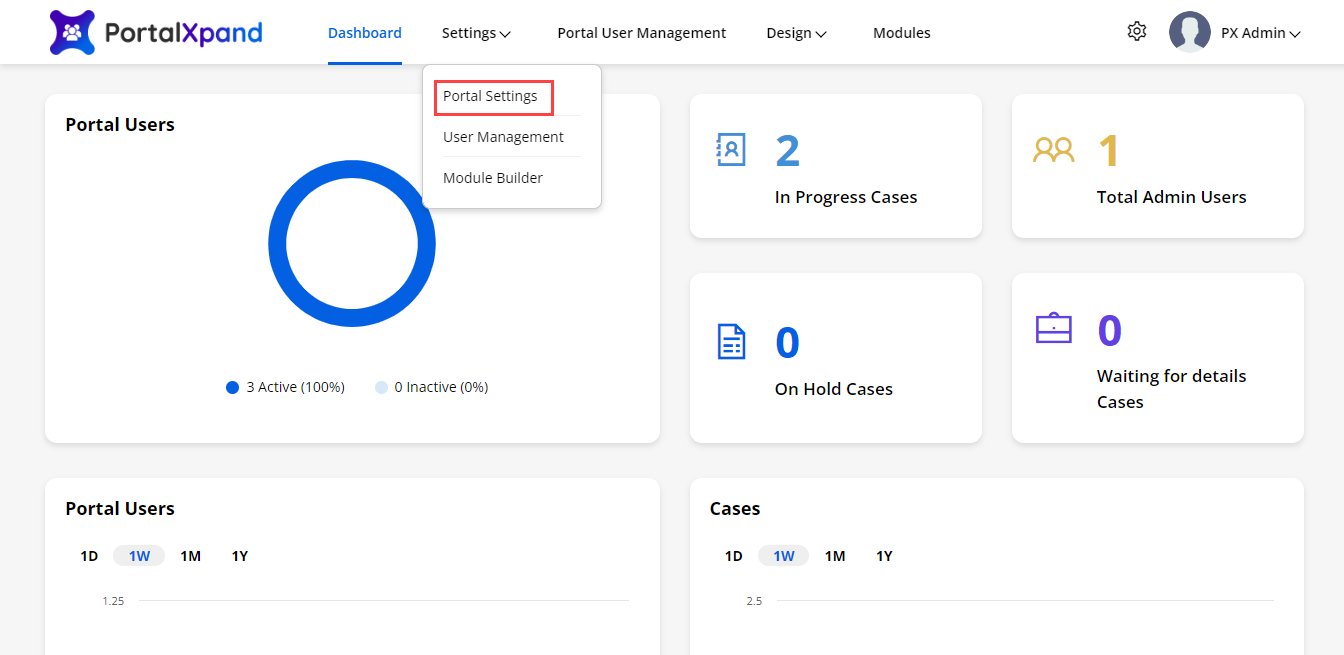
Task: Click the PX Admin avatar image
Action: point(1189,32)
